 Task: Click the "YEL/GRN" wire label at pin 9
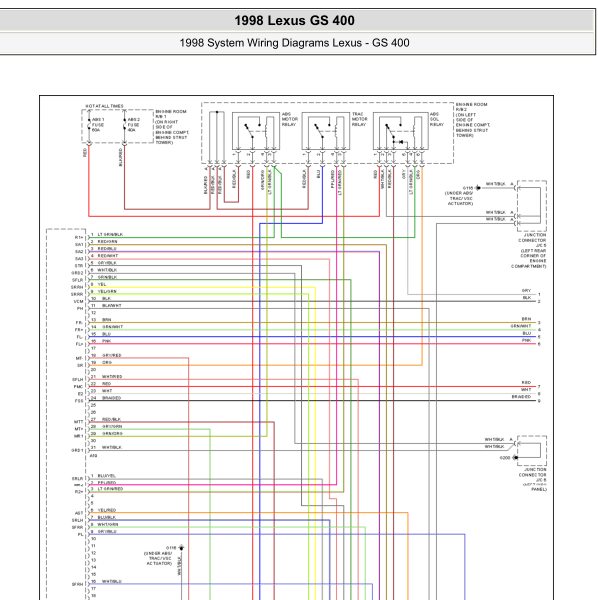click(107, 291)
